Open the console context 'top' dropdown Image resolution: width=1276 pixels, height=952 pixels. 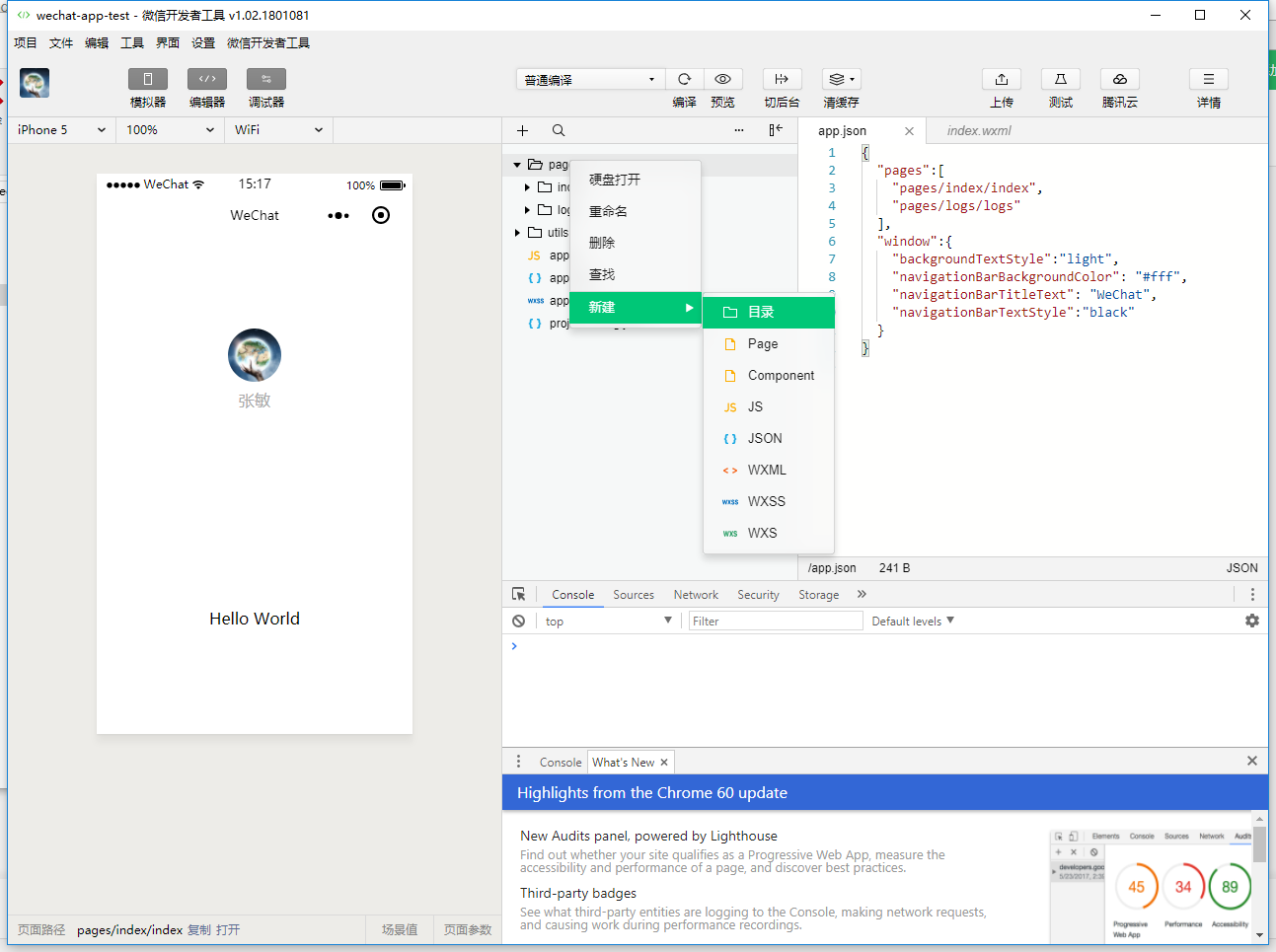coord(608,621)
